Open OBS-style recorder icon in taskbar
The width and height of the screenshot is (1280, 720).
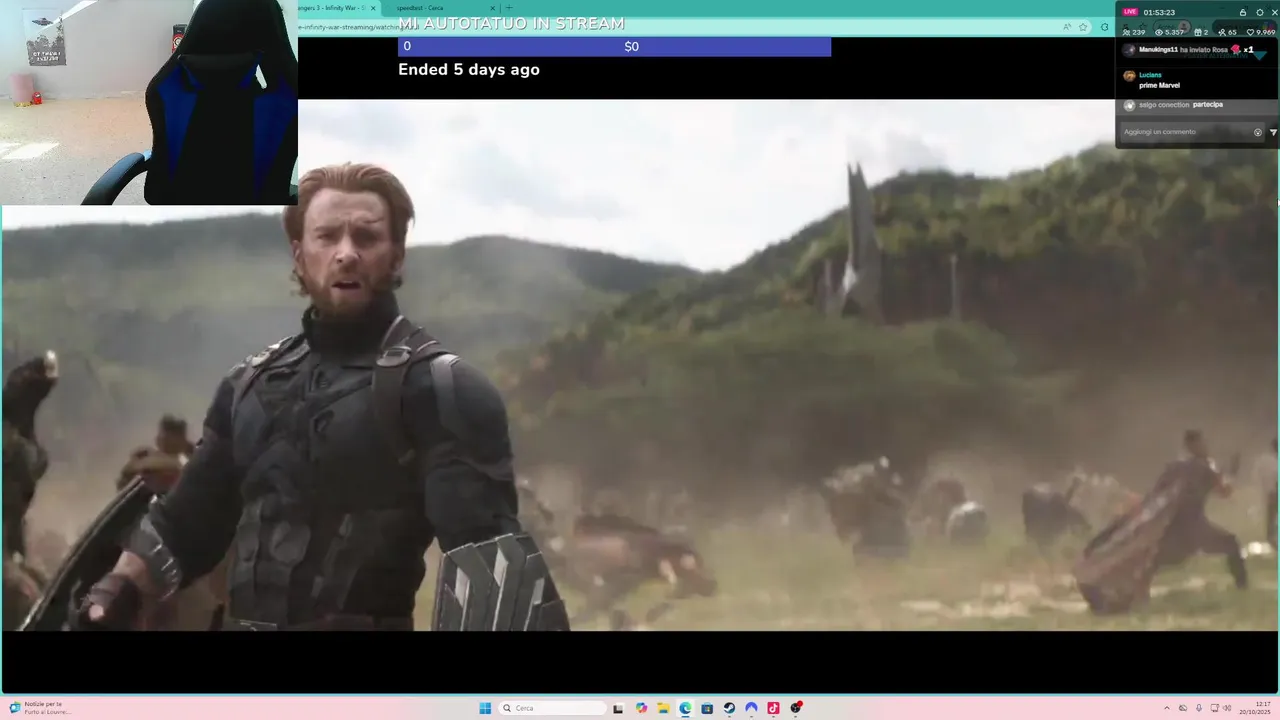click(796, 708)
